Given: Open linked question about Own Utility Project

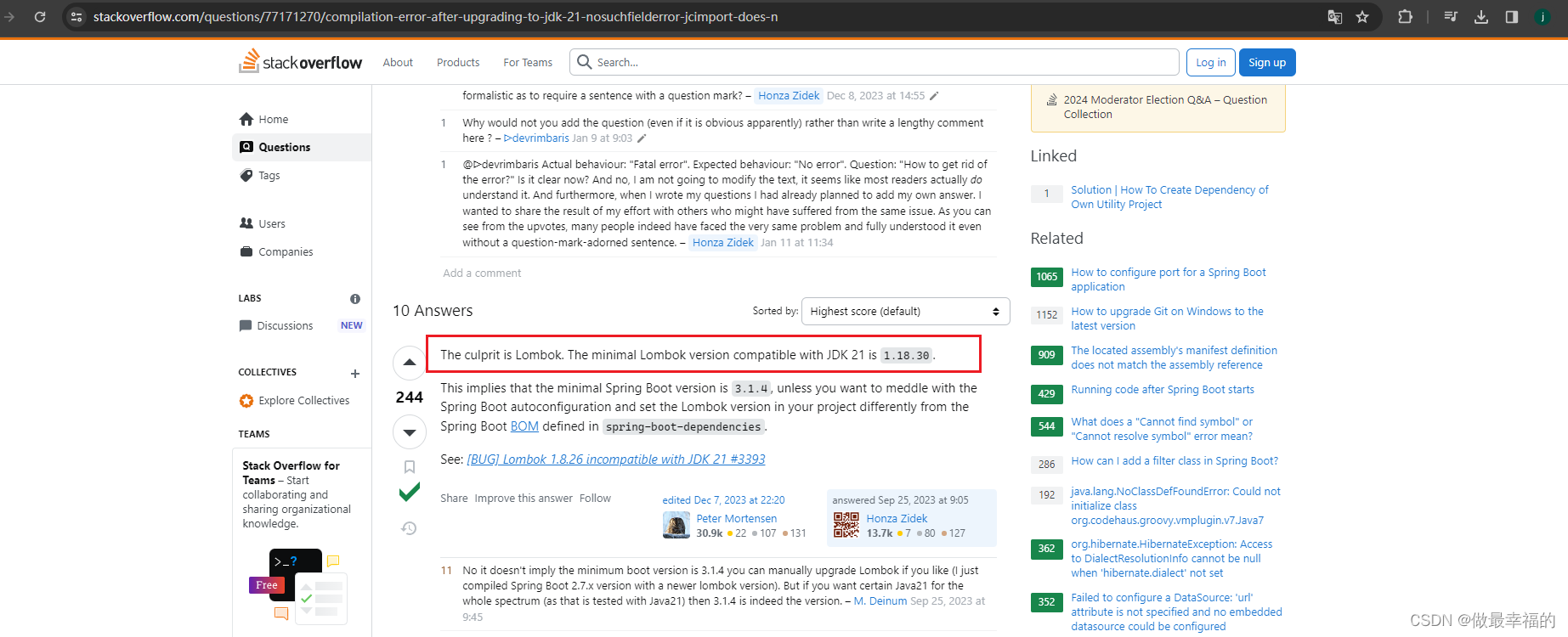Looking at the screenshot, I should pos(1169,197).
